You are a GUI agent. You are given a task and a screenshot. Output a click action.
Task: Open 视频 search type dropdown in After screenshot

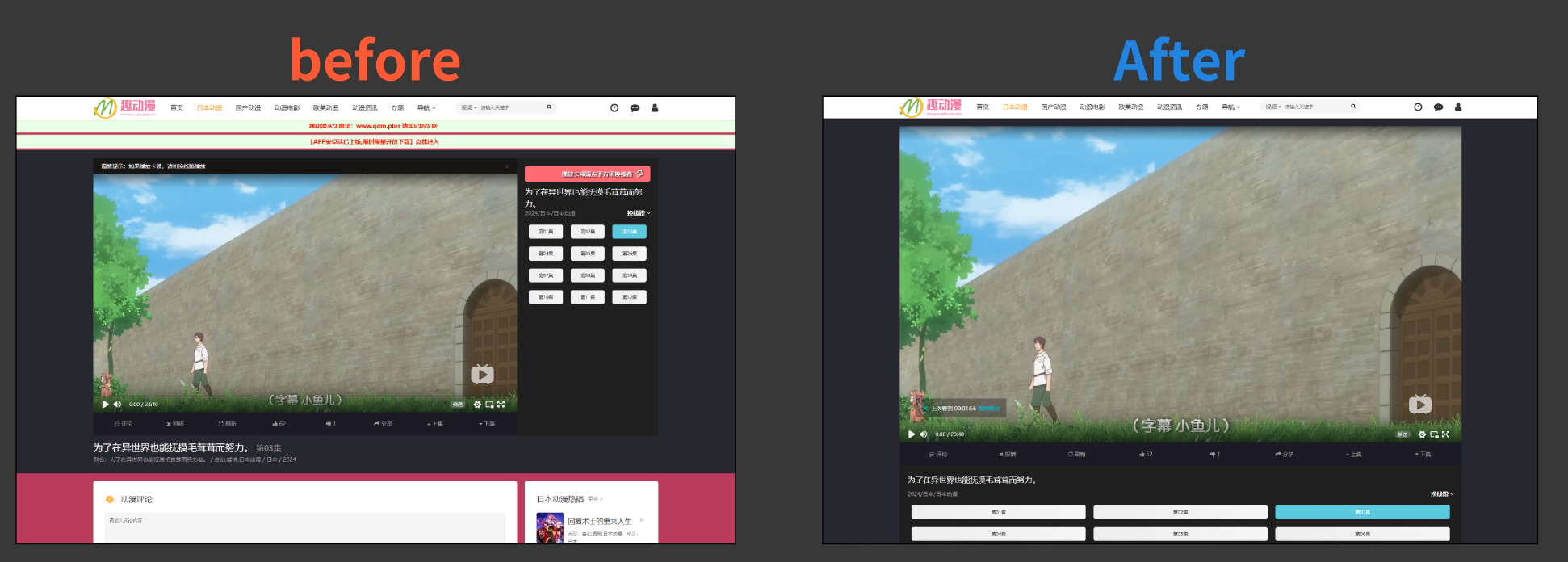pos(1273,107)
